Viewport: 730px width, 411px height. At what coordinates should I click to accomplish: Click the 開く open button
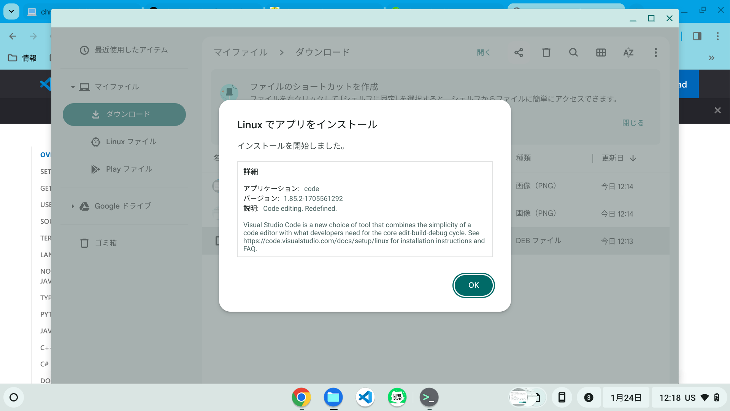483,53
